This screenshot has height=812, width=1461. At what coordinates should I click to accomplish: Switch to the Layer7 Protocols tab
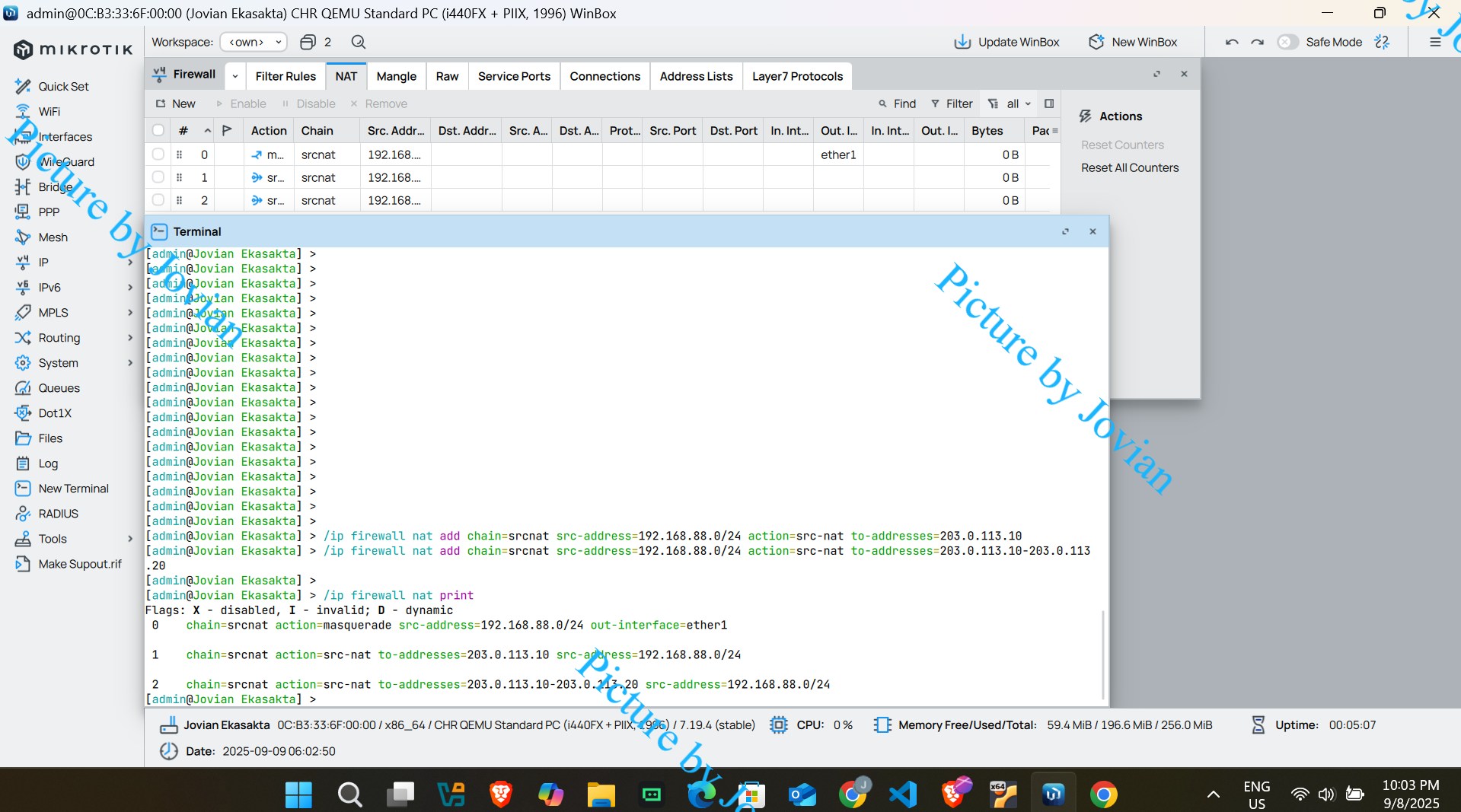pos(797,76)
